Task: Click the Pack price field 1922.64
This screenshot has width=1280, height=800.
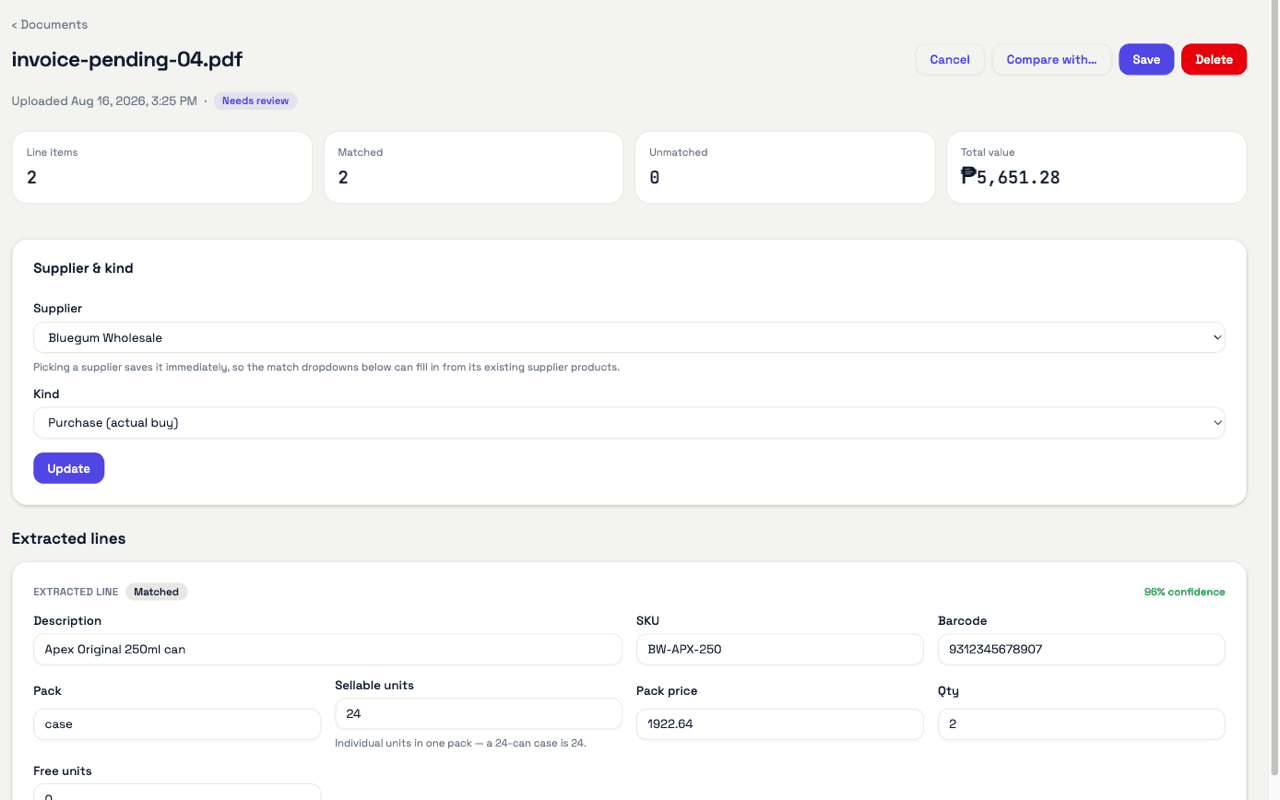Action: point(780,724)
